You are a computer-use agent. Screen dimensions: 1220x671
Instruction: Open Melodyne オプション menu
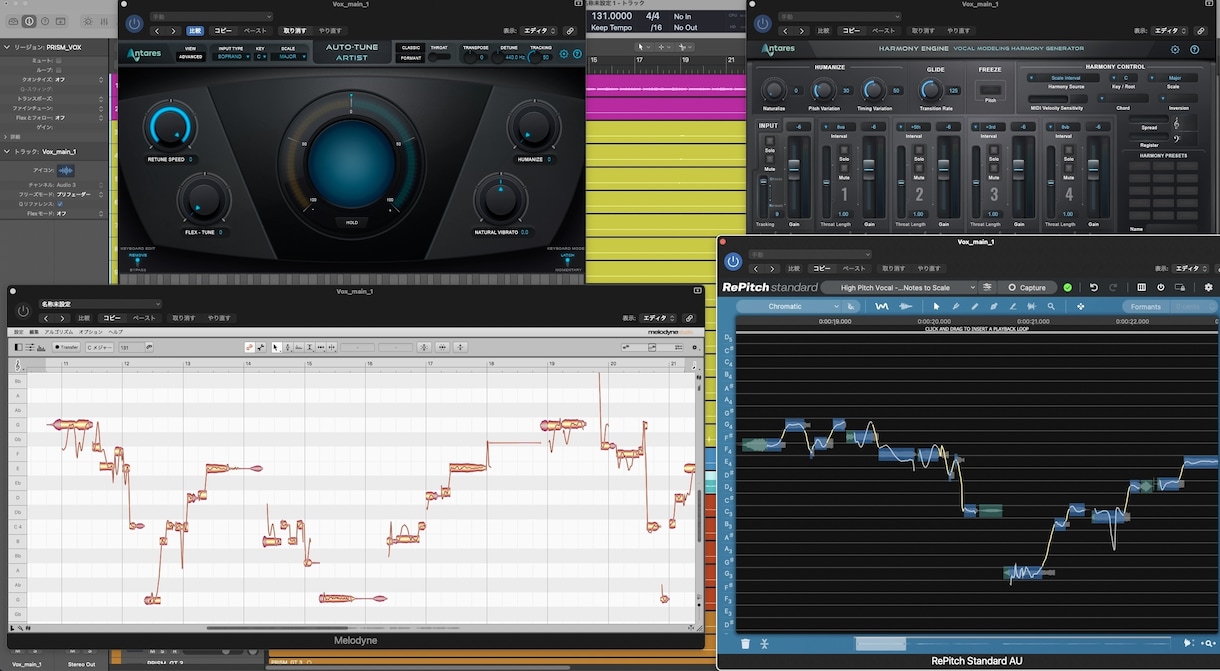click(x=91, y=331)
